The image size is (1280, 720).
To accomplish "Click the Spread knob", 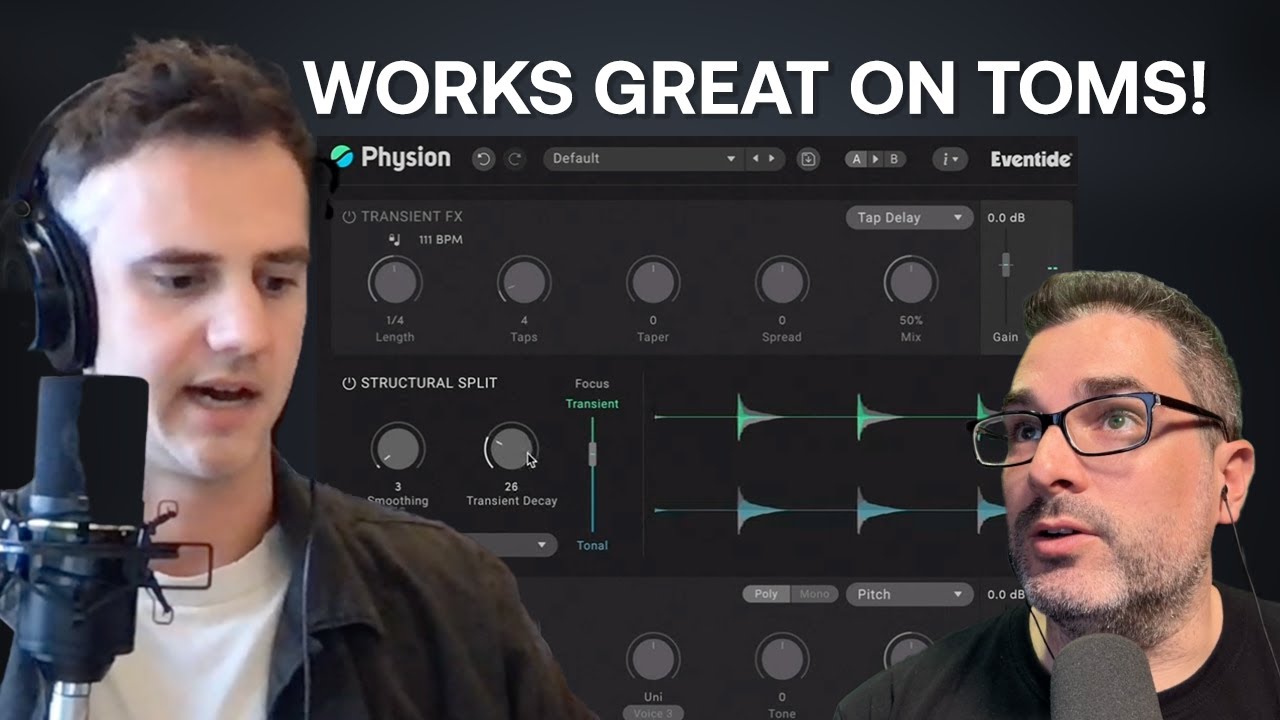I will pos(782,282).
